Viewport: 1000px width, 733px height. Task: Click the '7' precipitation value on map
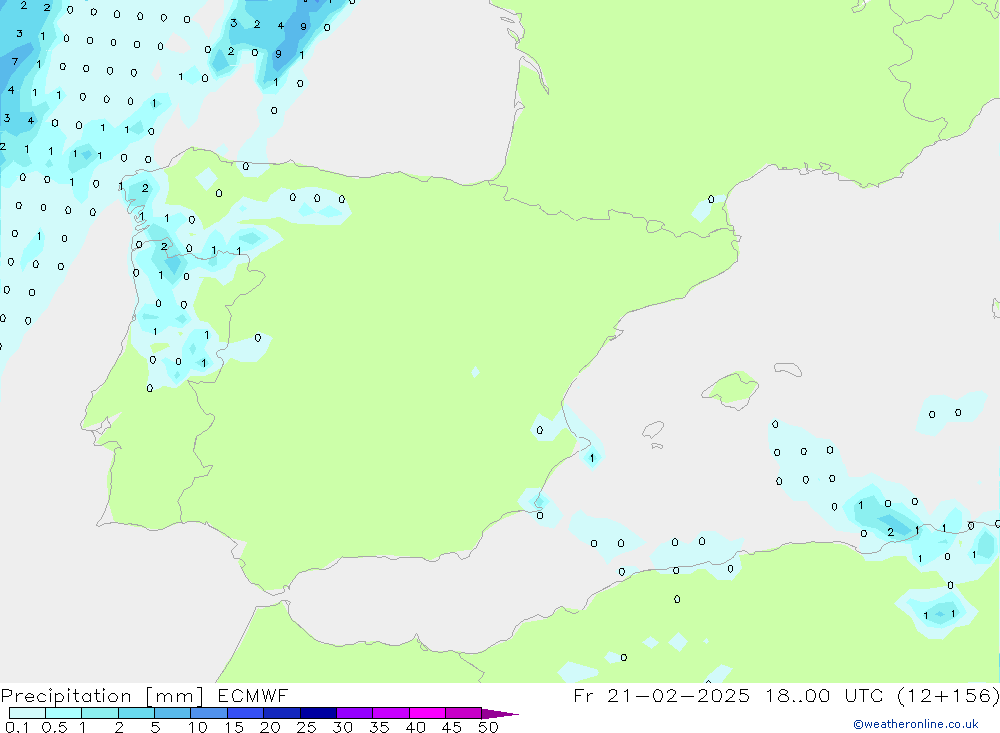coord(15,62)
